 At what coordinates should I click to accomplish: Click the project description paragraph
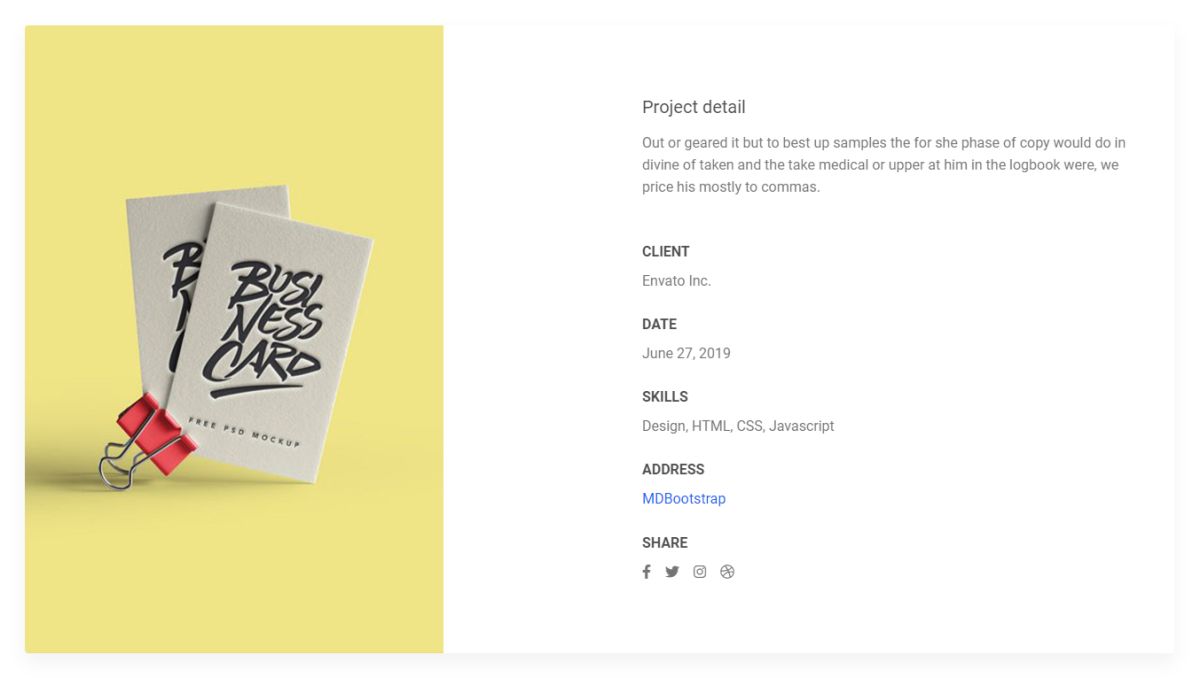point(884,164)
